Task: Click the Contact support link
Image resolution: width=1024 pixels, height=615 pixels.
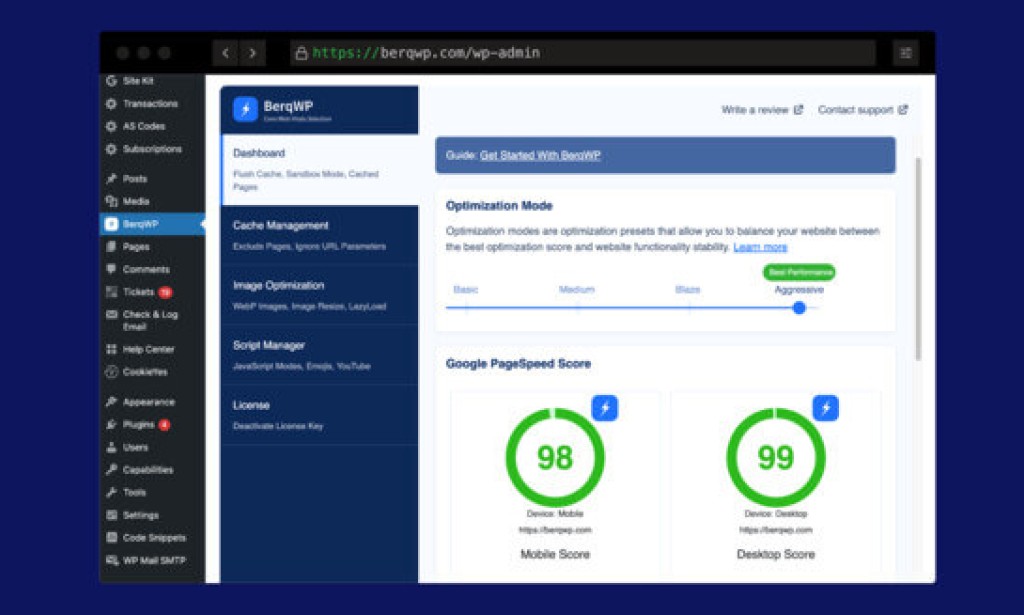Action: (x=862, y=110)
